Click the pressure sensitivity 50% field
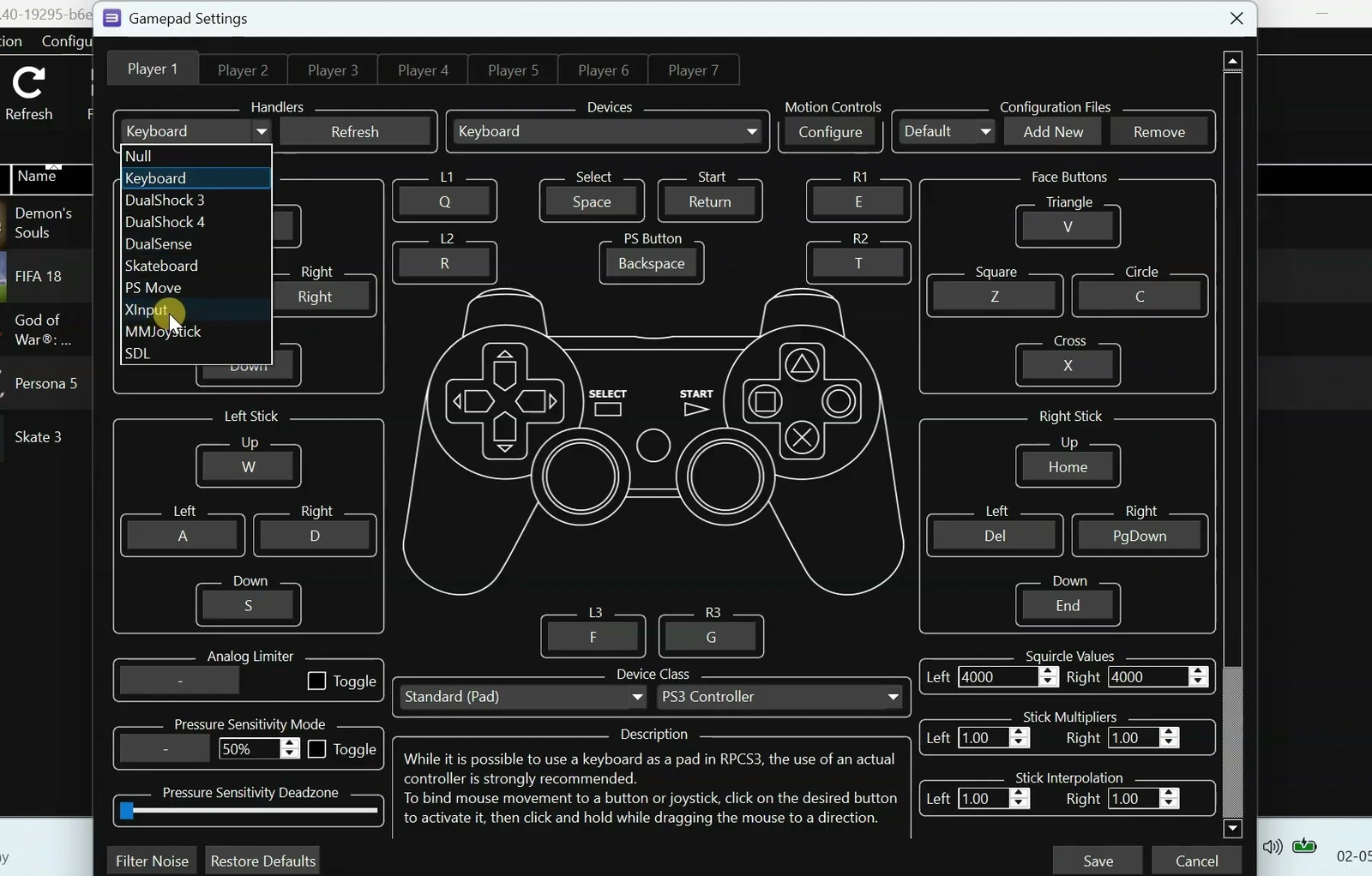Viewport: 1372px width, 876px height. tap(250, 749)
